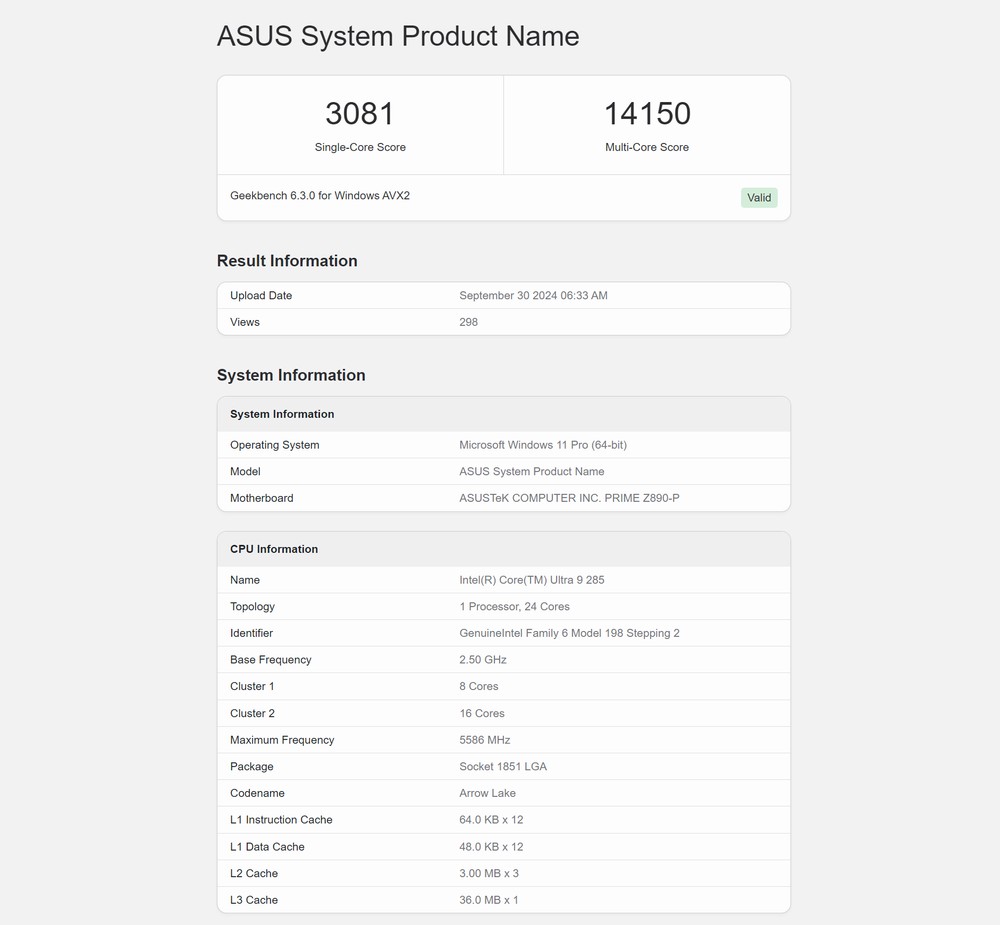1000x925 pixels.
Task: Click the 14150 multi-core score value
Action: pos(647,114)
